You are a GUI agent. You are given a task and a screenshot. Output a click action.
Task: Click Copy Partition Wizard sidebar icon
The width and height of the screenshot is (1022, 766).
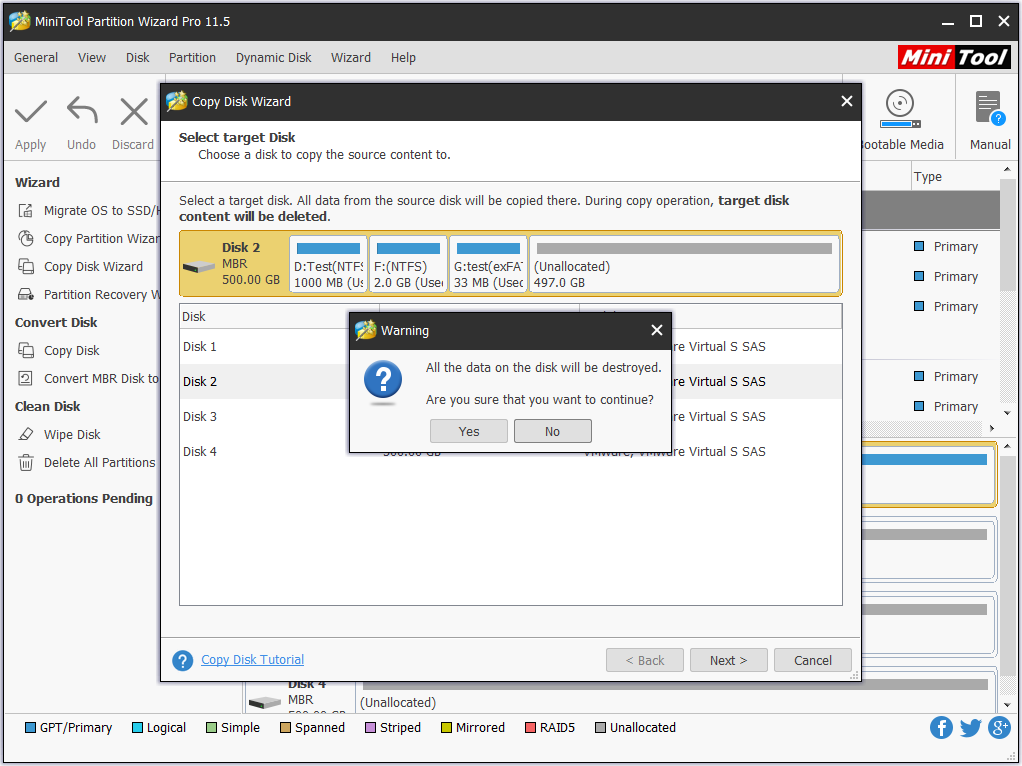[x=25, y=239]
